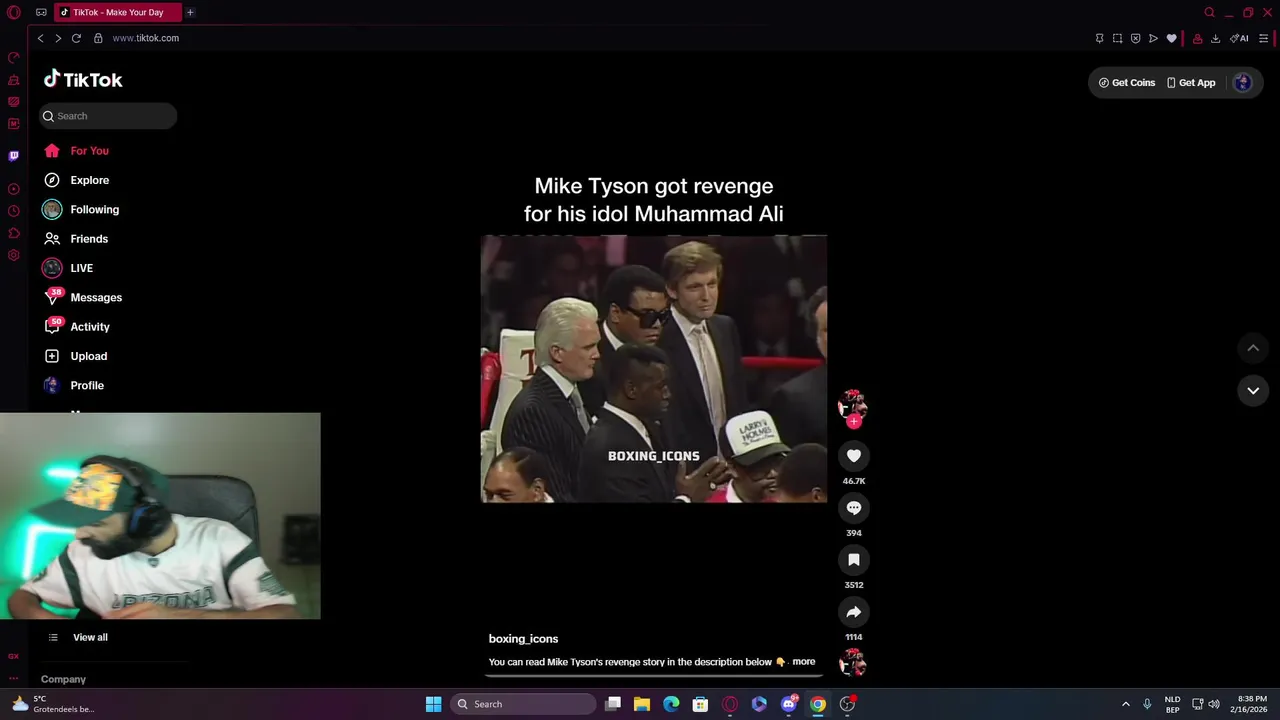Open Easy Setup sliders icon
This screenshot has width=1280, height=720.
point(1264,39)
